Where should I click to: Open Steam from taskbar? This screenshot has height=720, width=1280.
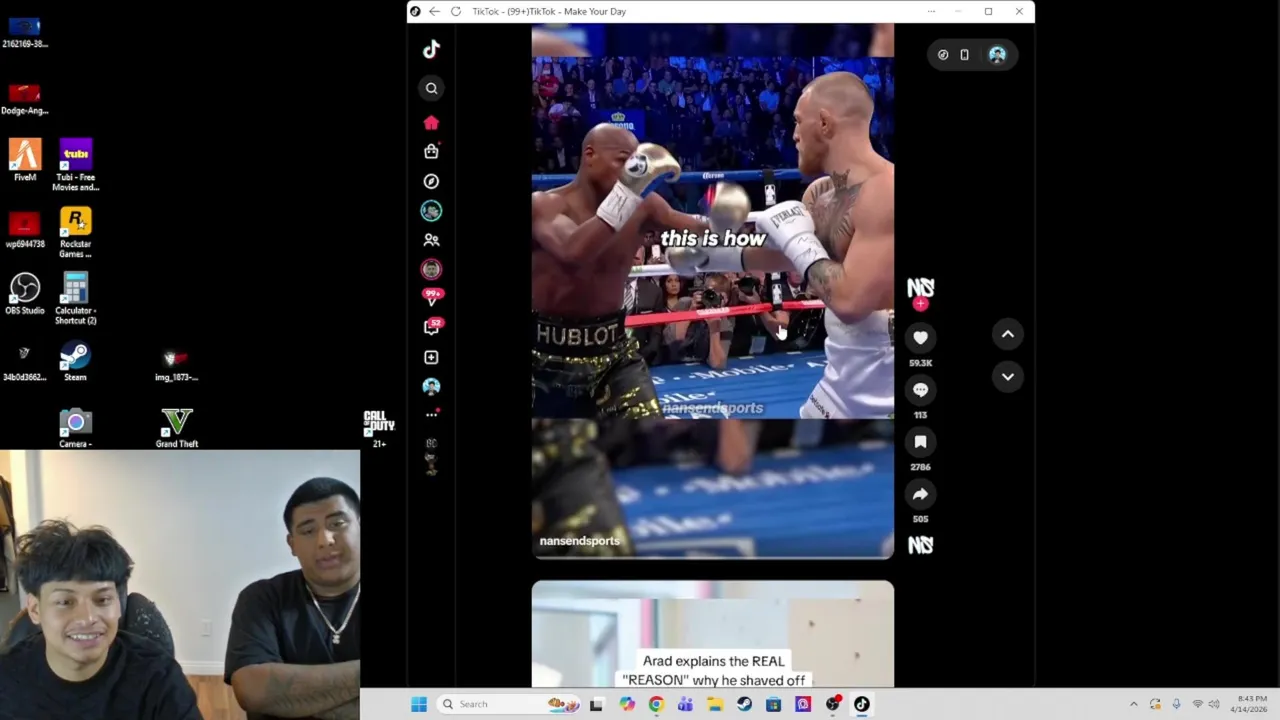(744, 704)
